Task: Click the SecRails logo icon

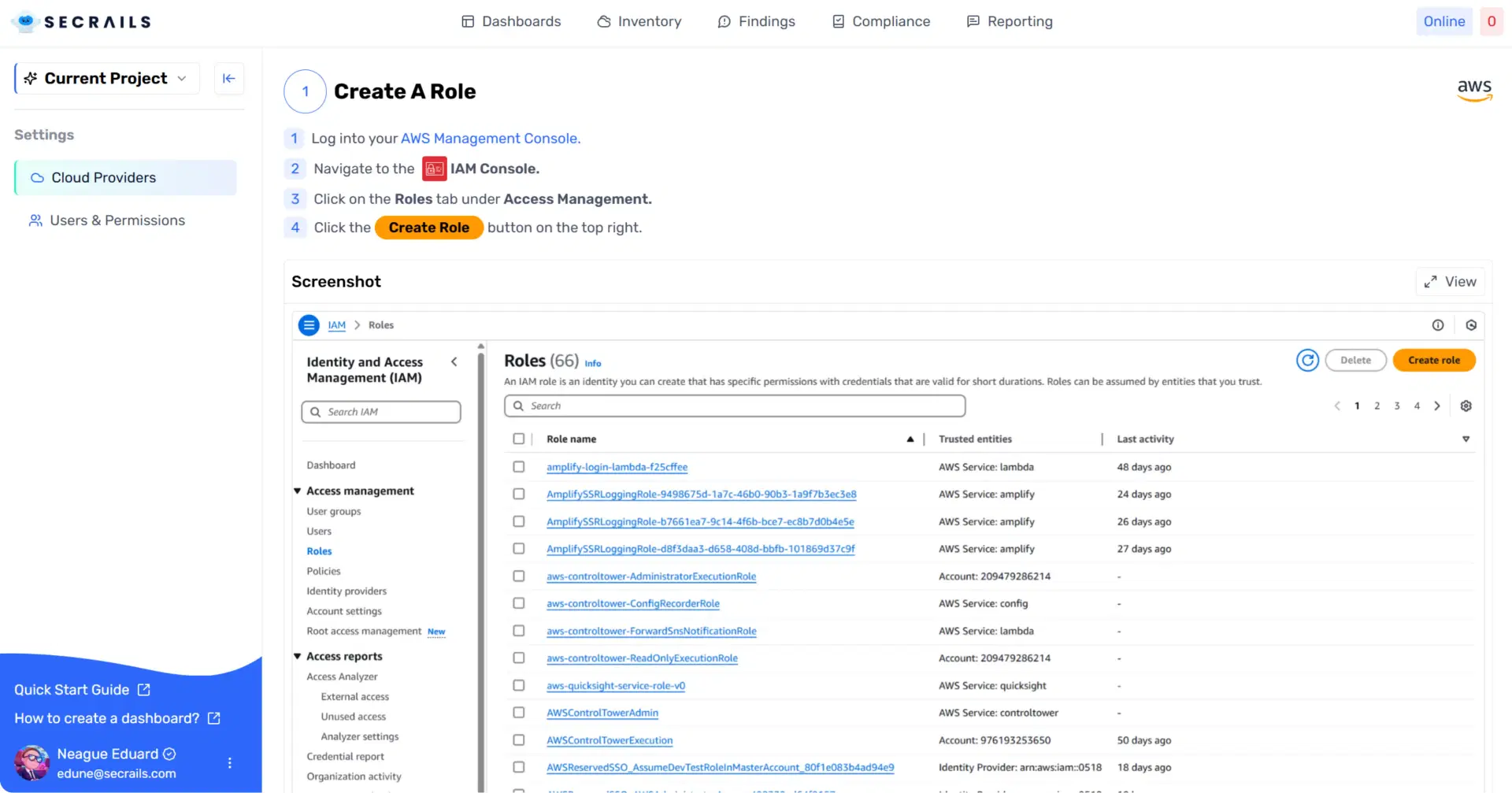Action: [x=25, y=21]
